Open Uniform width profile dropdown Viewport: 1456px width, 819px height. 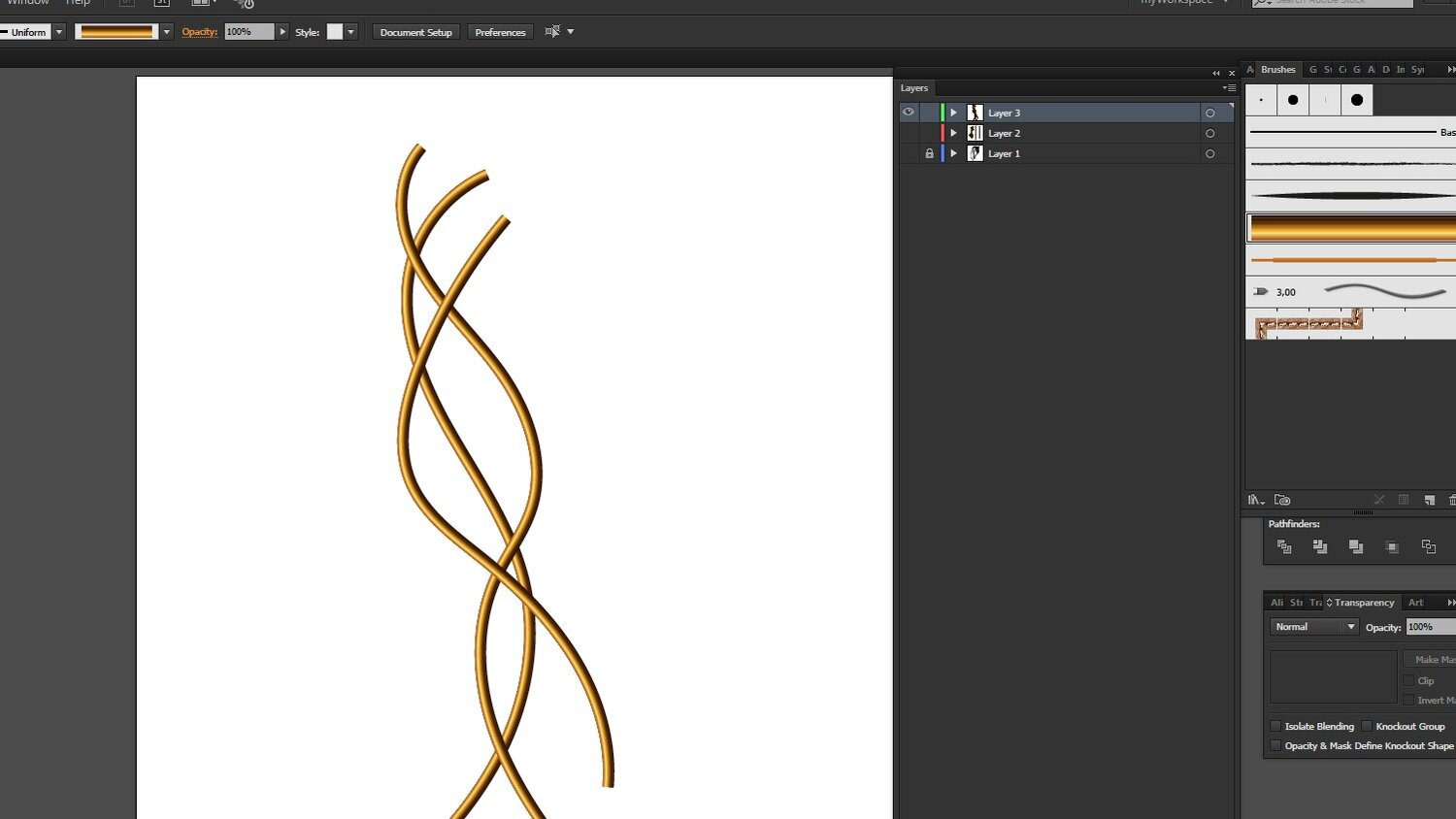(x=58, y=32)
